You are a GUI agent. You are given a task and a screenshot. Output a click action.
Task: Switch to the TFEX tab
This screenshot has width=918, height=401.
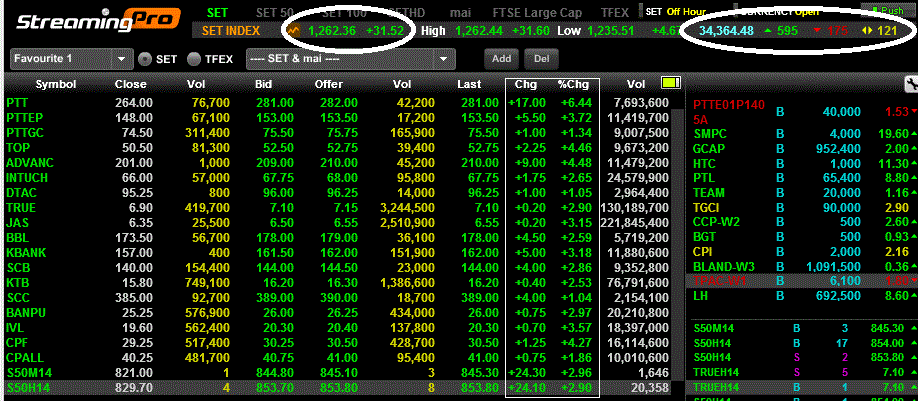(615, 12)
